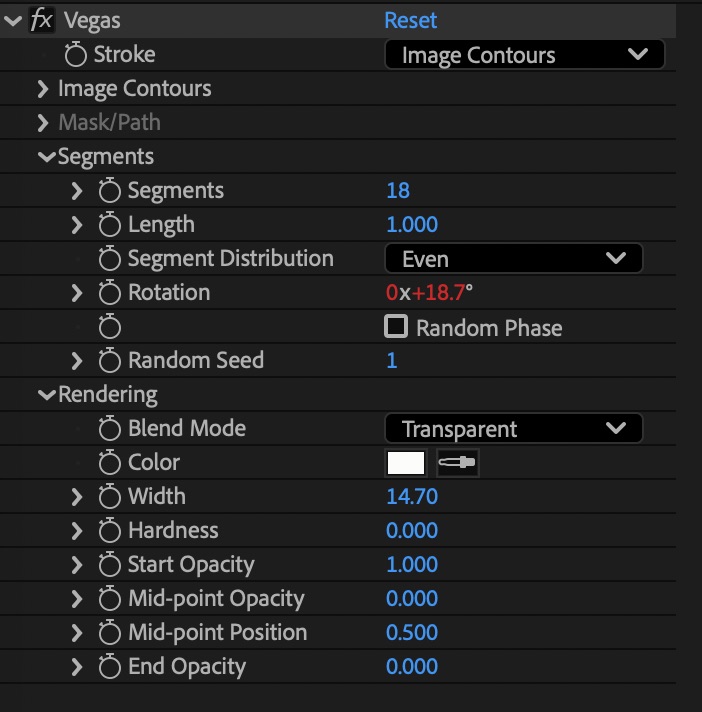The height and width of the screenshot is (712, 702).
Task: Enable keyframing with the Length stopwatch
Action: pyautogui.click(x=110, y=225)
